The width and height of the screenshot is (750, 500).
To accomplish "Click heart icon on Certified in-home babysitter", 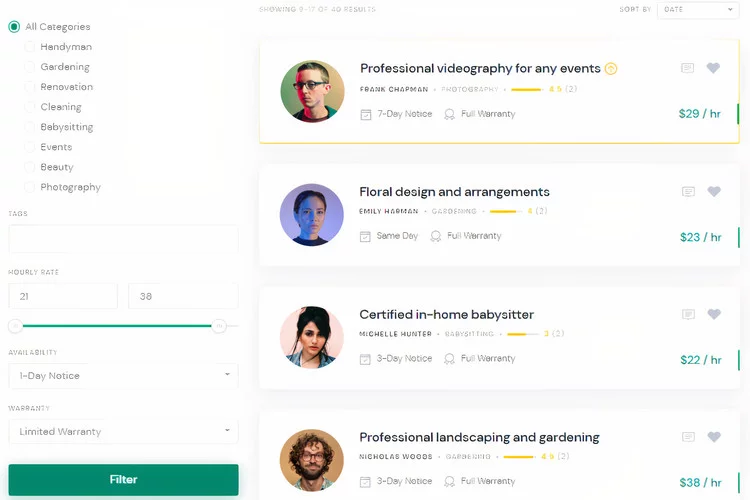I will point(714,314).
